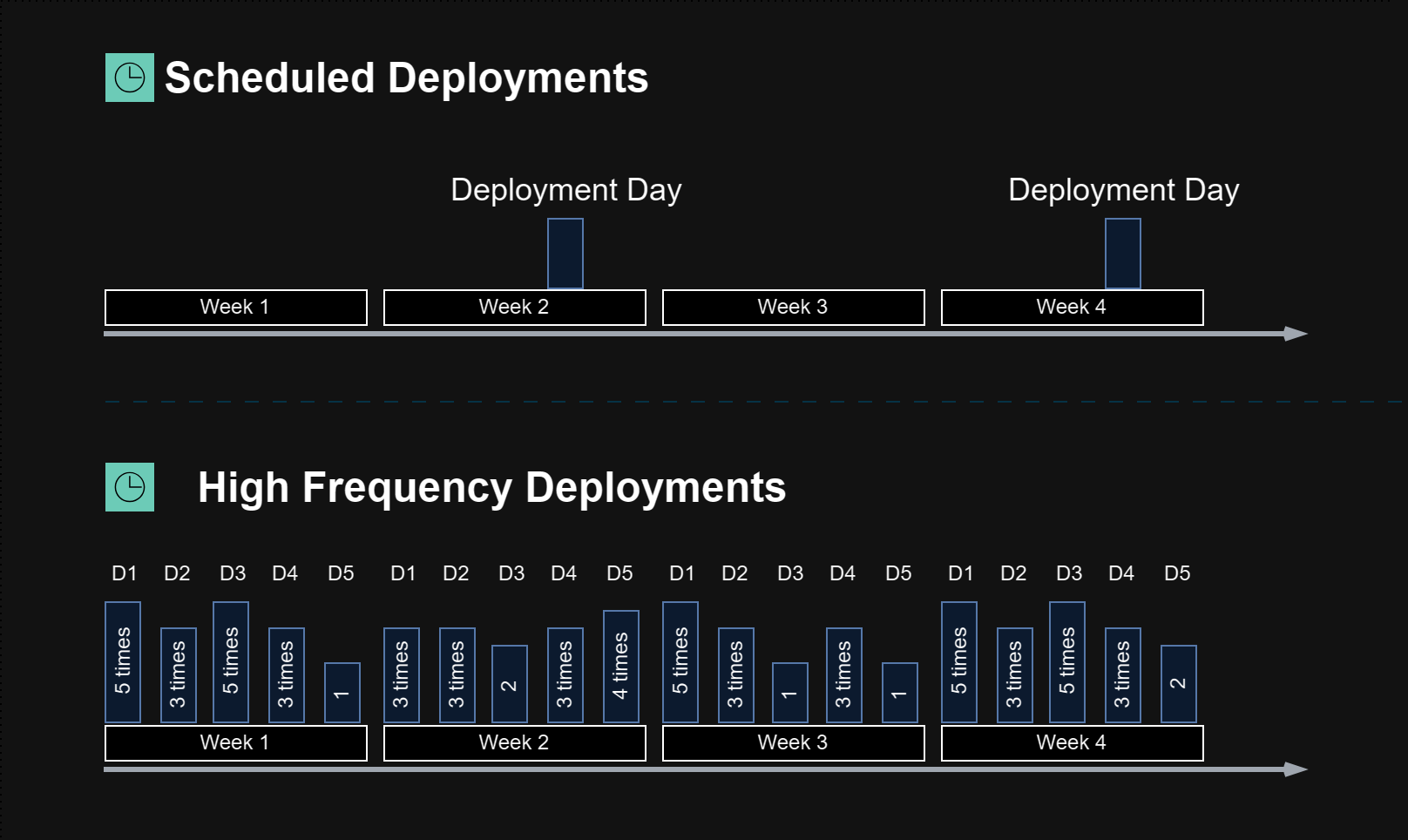
Task: Click the Week 2 box in scheduled timeline
Action: tap(515, 308)
